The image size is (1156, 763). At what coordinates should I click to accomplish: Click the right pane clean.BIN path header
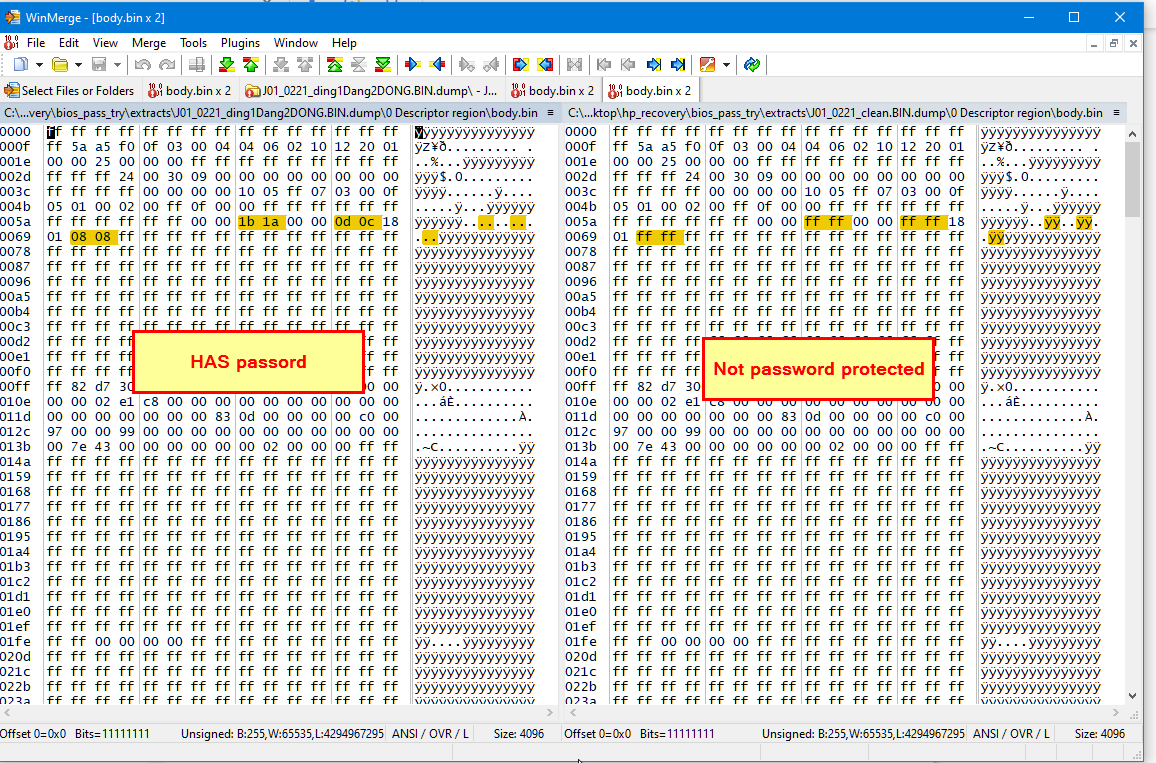pyautogui.click(x=835, y=113)
